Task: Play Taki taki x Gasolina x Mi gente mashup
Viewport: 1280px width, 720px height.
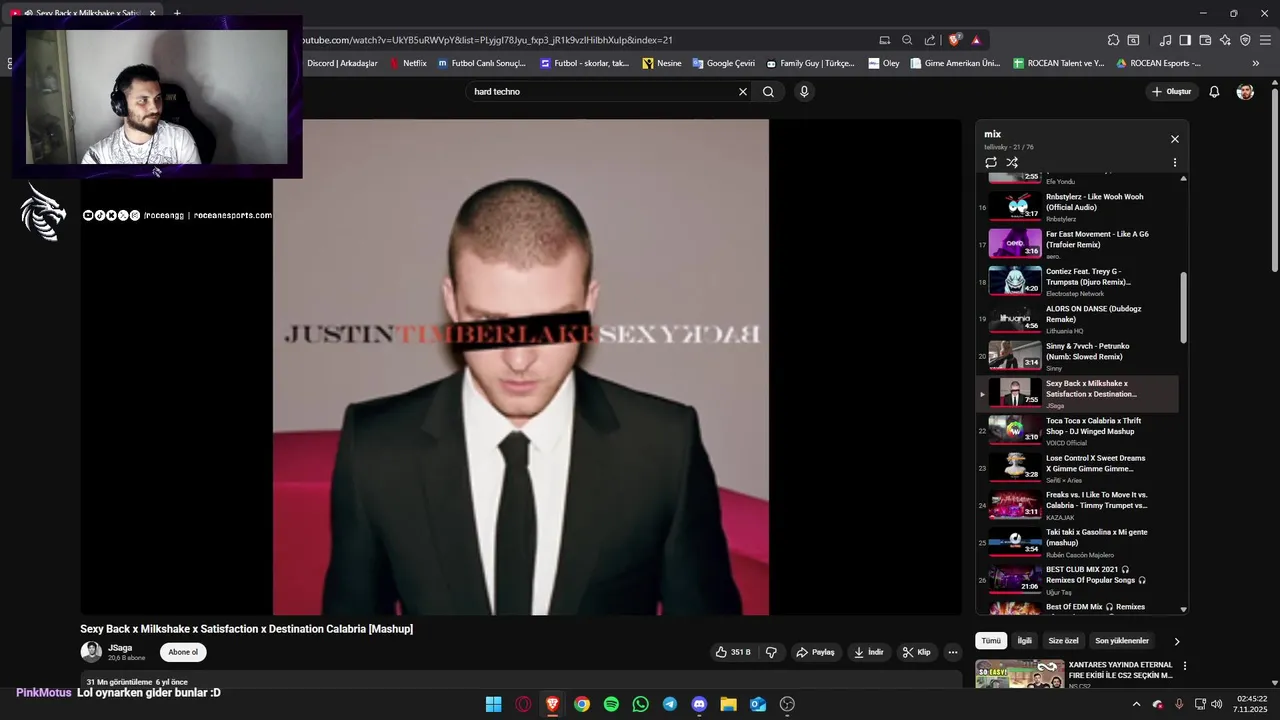Action: (x=1078, y=543)
